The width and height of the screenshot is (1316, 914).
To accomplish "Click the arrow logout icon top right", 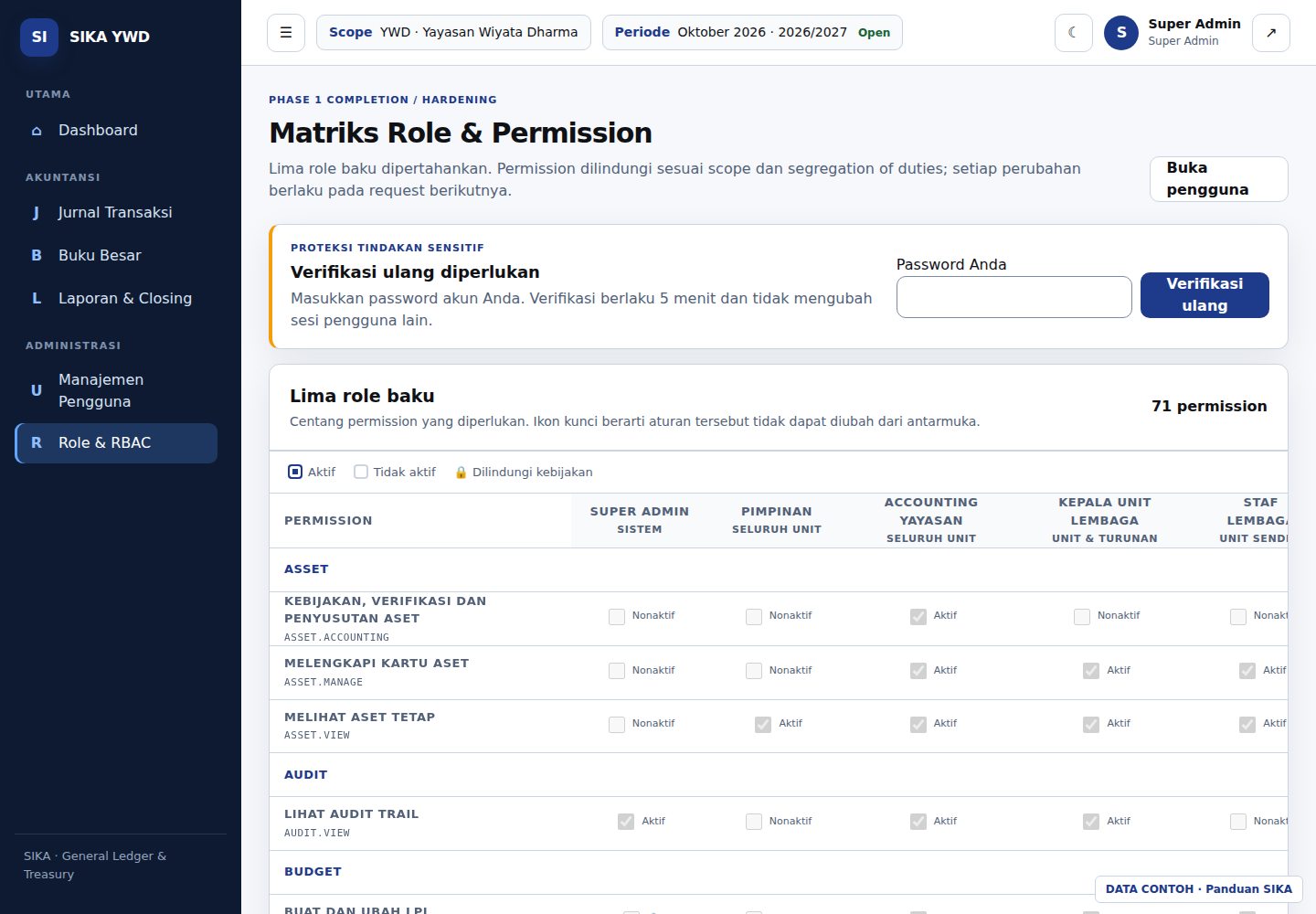I will pos(1271,33).
